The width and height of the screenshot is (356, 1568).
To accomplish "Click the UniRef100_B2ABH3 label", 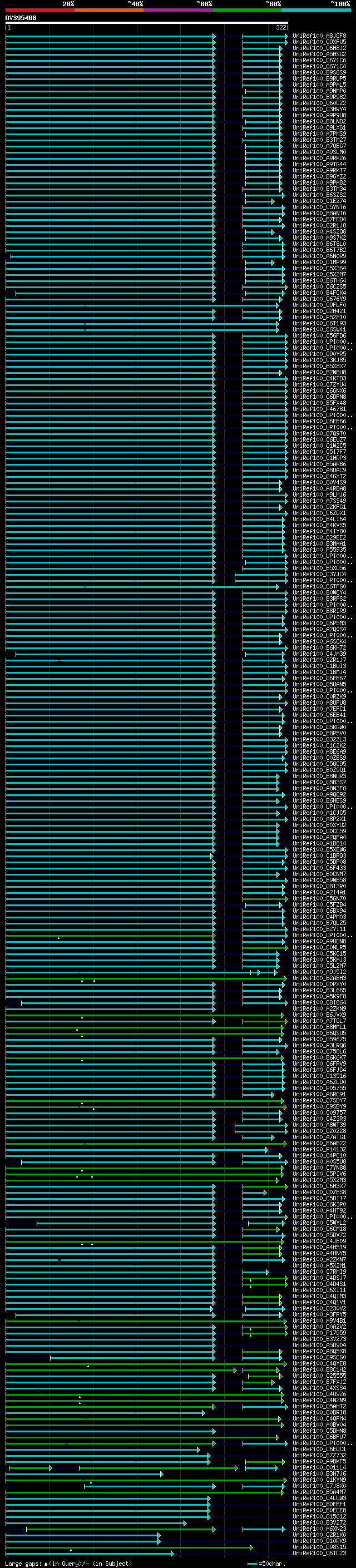I will click(x=319, y=978).
